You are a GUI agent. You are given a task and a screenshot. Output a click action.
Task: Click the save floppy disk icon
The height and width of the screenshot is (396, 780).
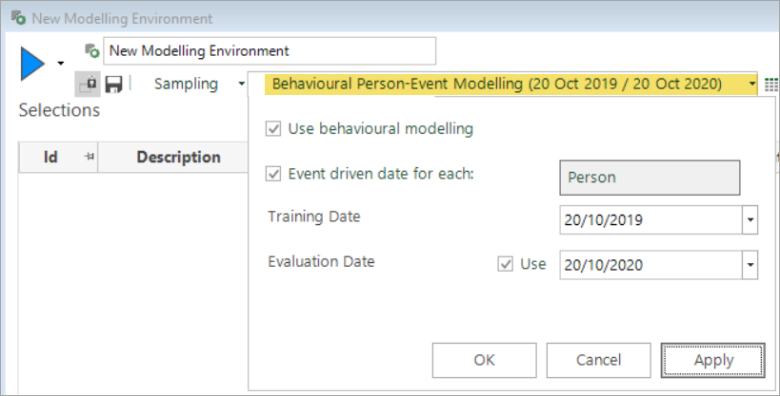114,84
